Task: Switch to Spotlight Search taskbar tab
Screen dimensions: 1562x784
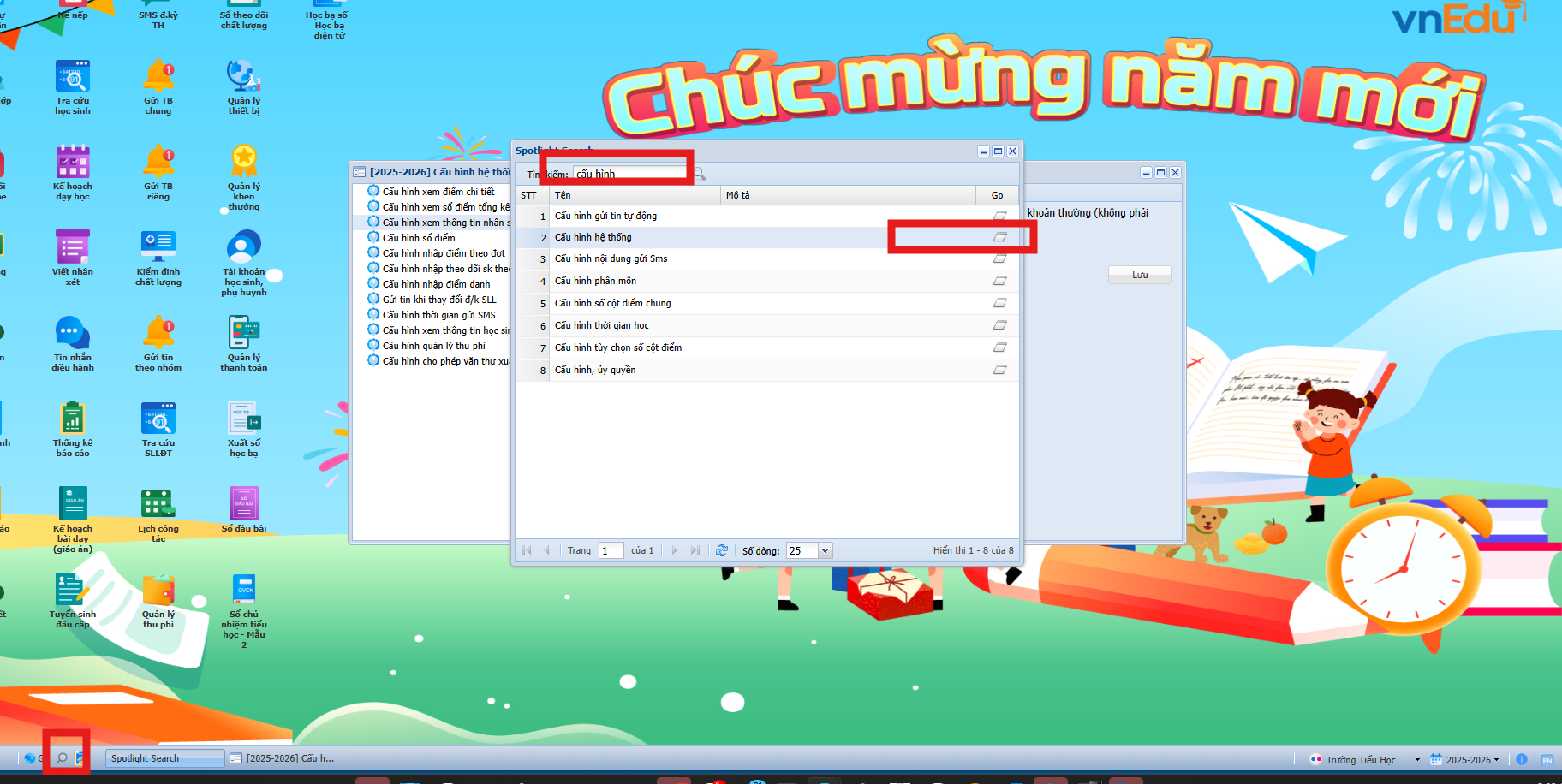Action: [x=164, y=758]
